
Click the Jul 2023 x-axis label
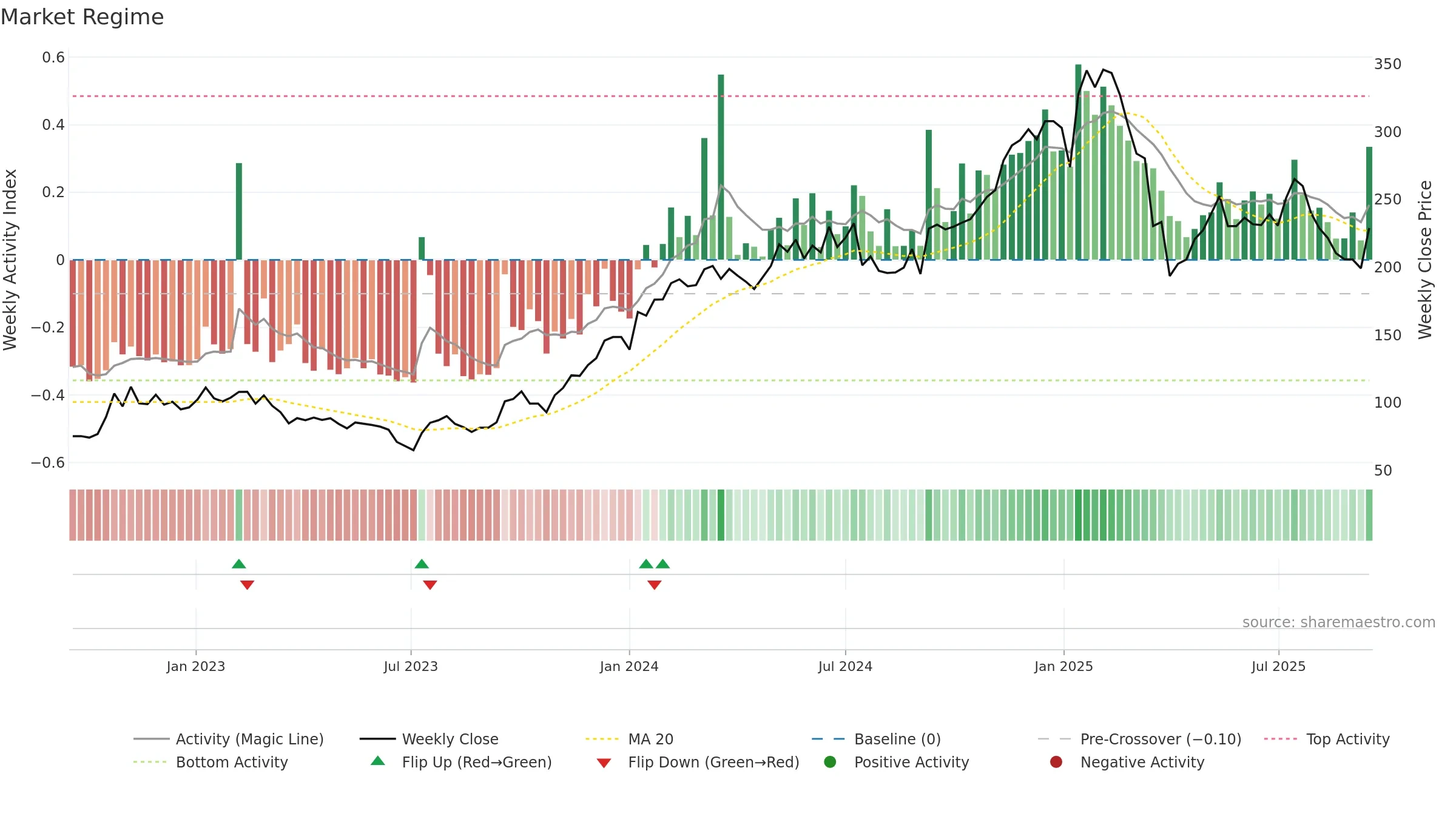click(411, 666)
